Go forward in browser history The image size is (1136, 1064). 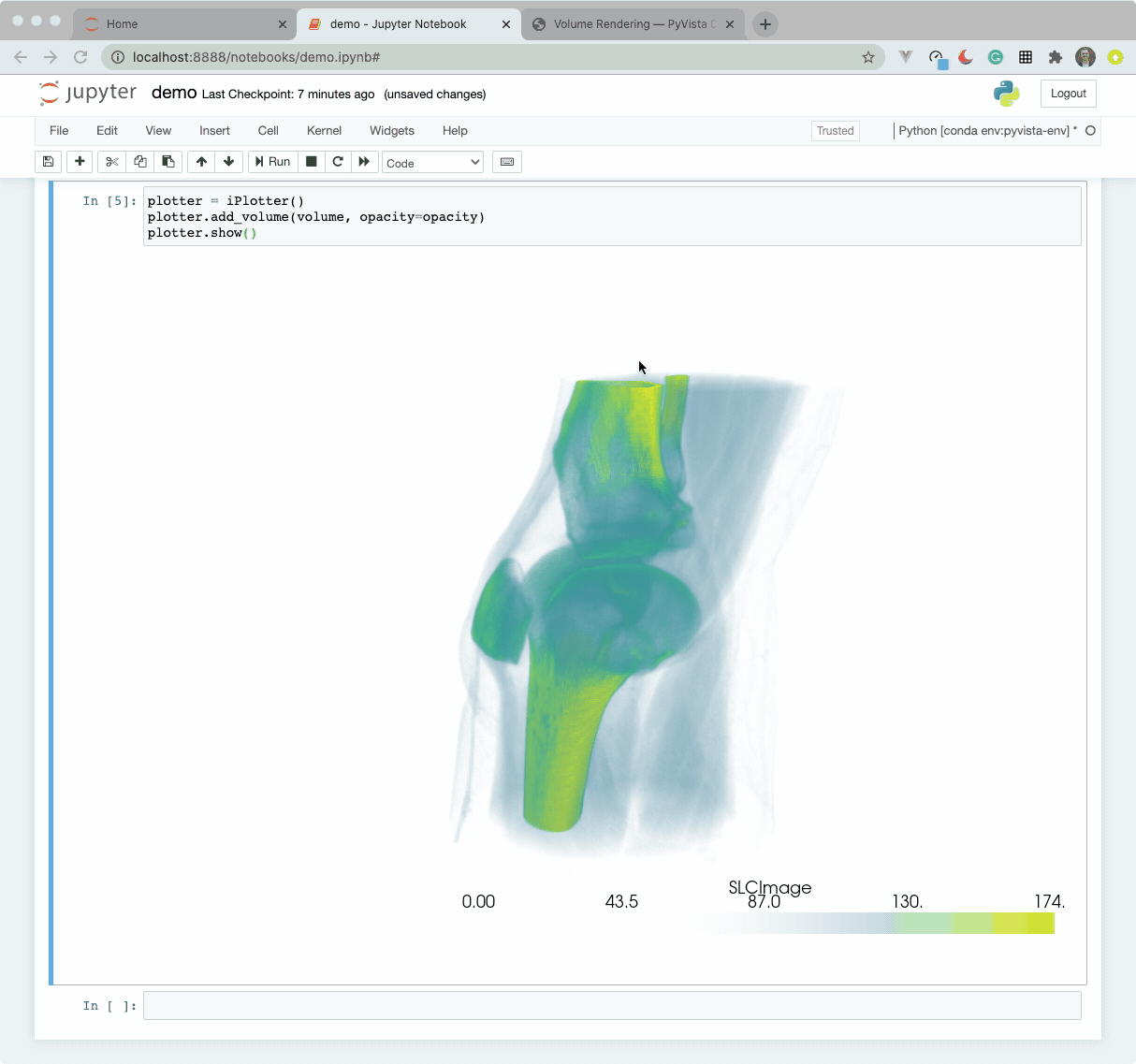point(51,57)
